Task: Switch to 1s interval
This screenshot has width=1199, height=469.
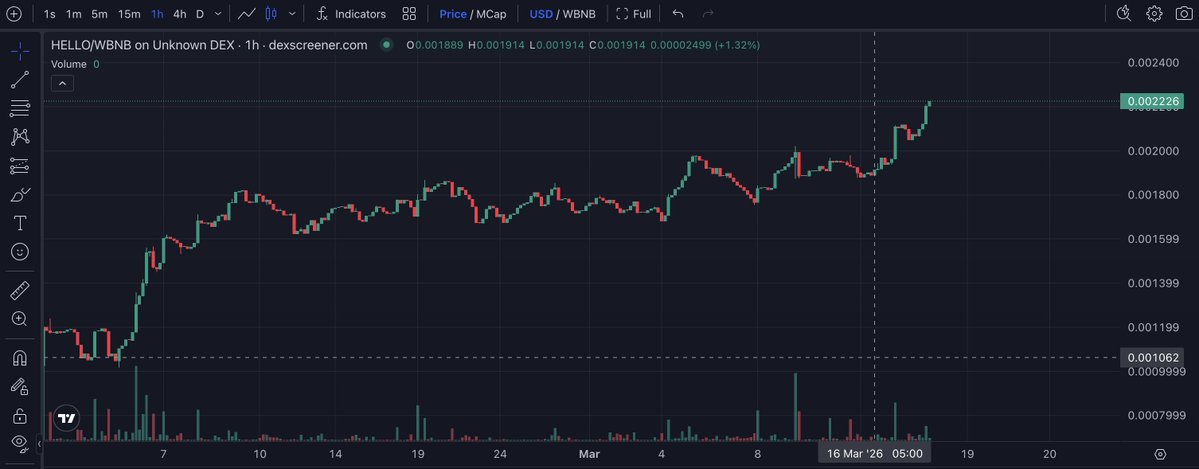Action: (x=50, y=14)
